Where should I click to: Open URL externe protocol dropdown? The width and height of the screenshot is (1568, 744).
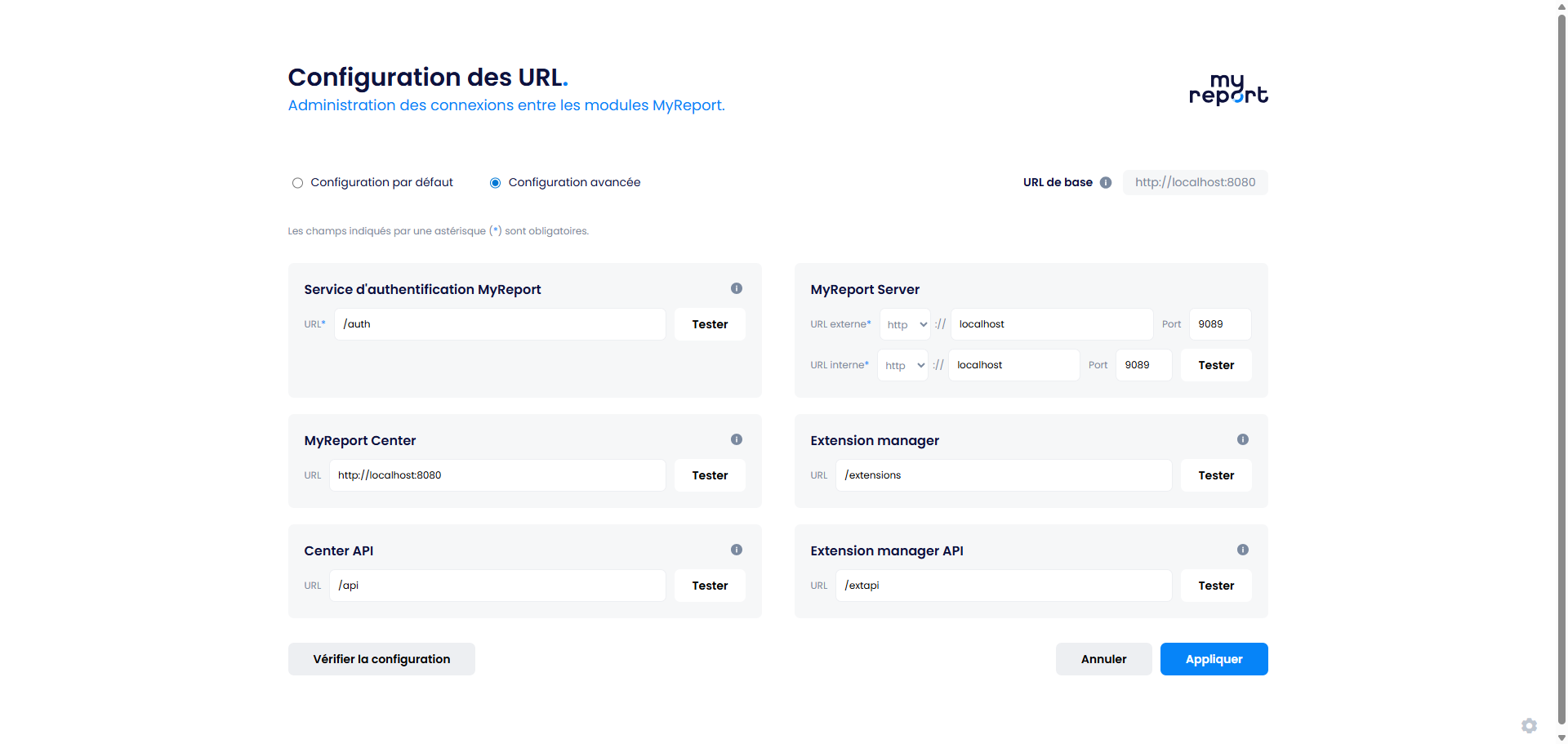click(x=905, y=324)
